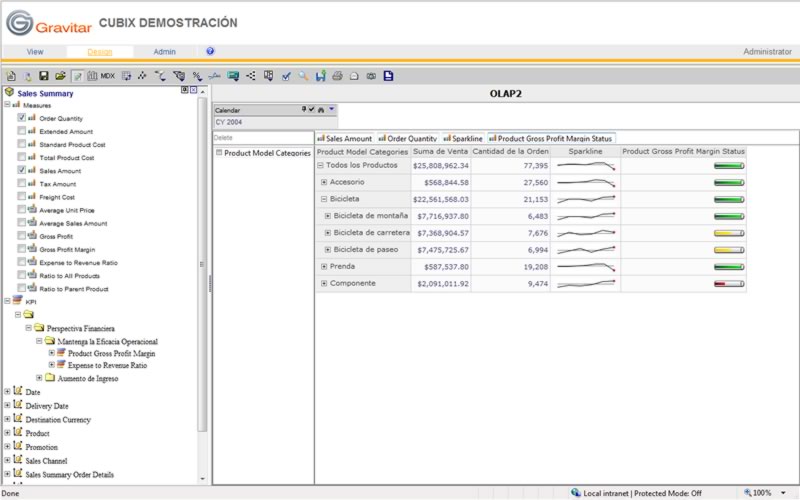Click the Sales Summary cube icon
The width and height of the screenshot is (800, 500).
[x=9, y=92]
